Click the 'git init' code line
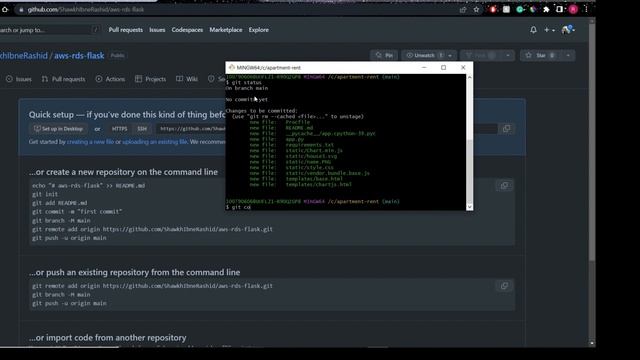The width and height of the screenshot is (640, 360). click(45, 194)
